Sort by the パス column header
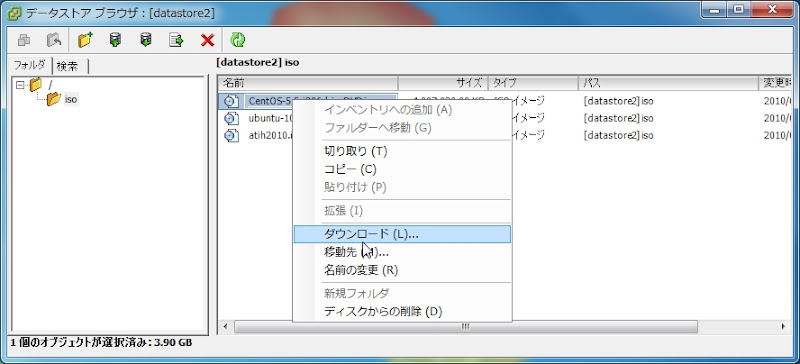The width and height of the screenshot is (800, 364). click(x=668, y=83)
